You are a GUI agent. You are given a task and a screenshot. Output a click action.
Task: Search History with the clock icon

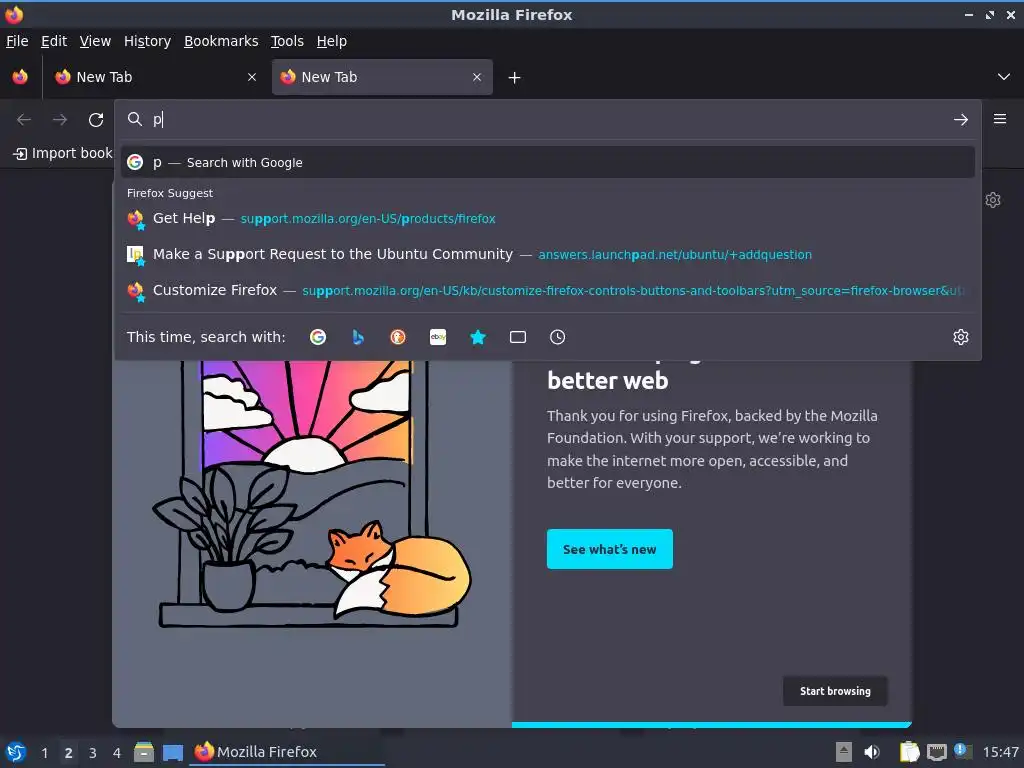click(x=558, y=337)
